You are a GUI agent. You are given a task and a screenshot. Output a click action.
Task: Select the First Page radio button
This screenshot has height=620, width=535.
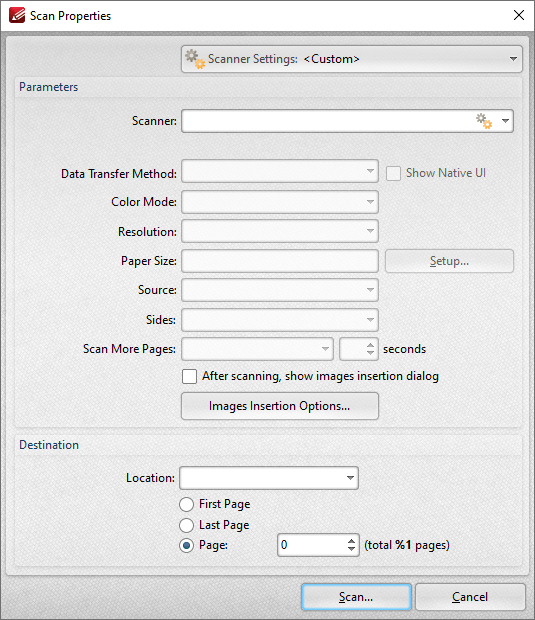(x=186, y=504)
